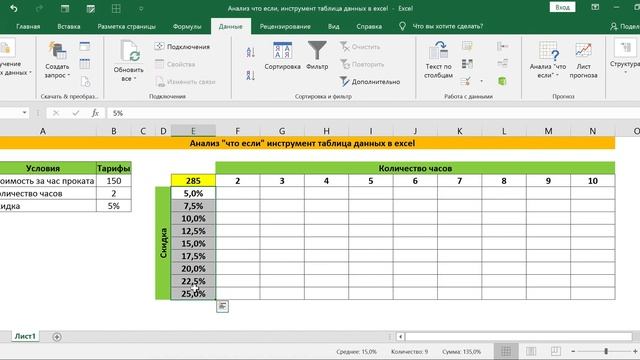This screenshot has width=640, height=360.
Task: Sort ascending A to Я
Action: [x=251, y=52]
